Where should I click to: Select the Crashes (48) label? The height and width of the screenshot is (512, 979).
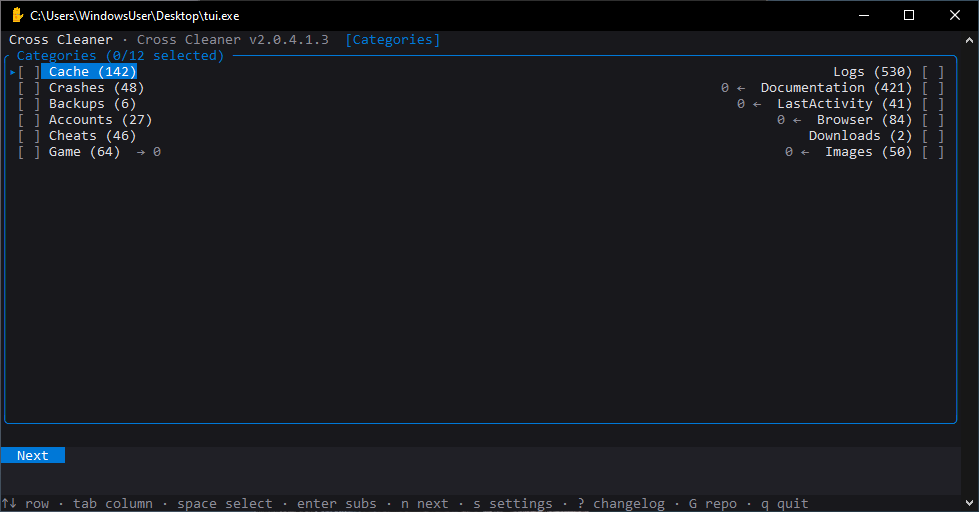pos(97,88)
